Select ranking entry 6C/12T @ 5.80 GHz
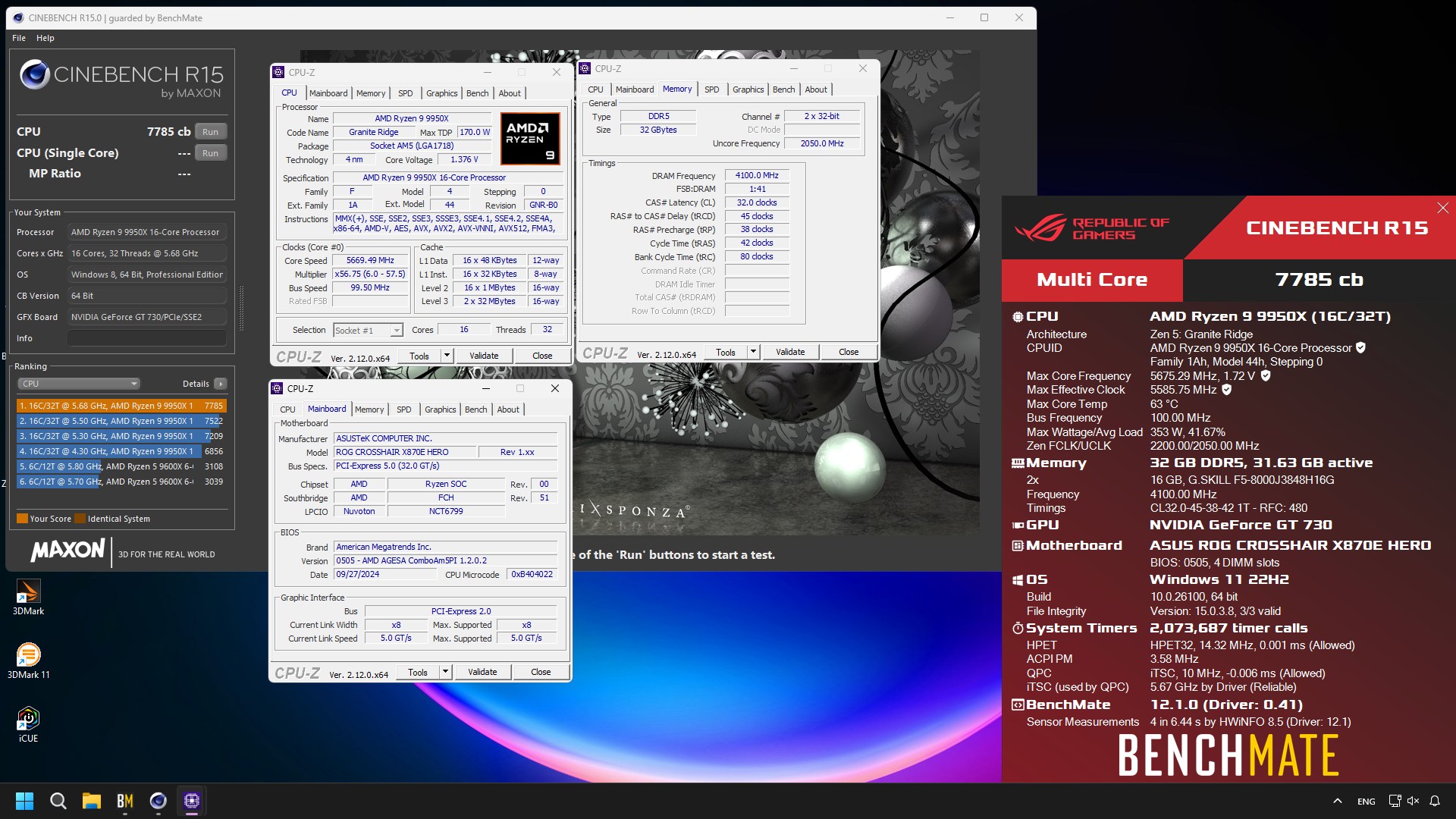Image resolution: width=1456 pixels, height=819 pixels. pyautogui.click(x=121, y=466)
